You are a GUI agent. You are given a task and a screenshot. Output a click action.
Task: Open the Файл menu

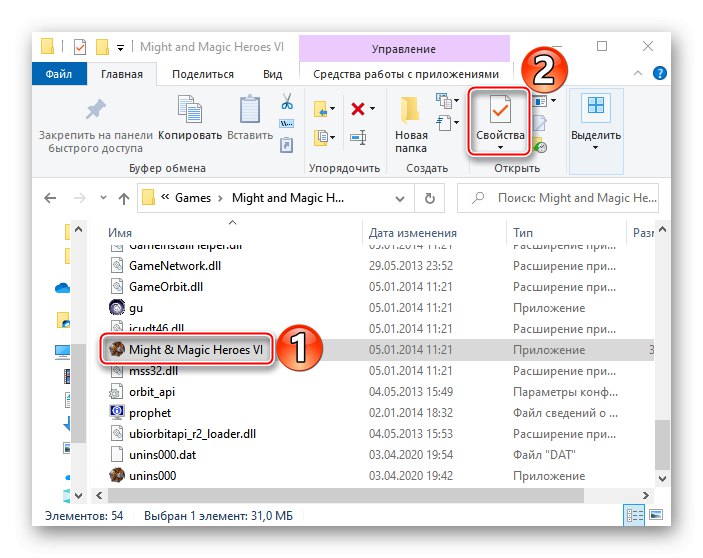(59, 74)
